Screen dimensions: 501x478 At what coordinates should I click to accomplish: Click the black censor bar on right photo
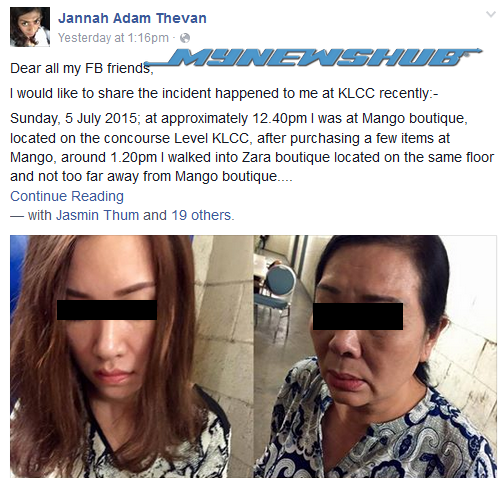click(x=358, y=317)
